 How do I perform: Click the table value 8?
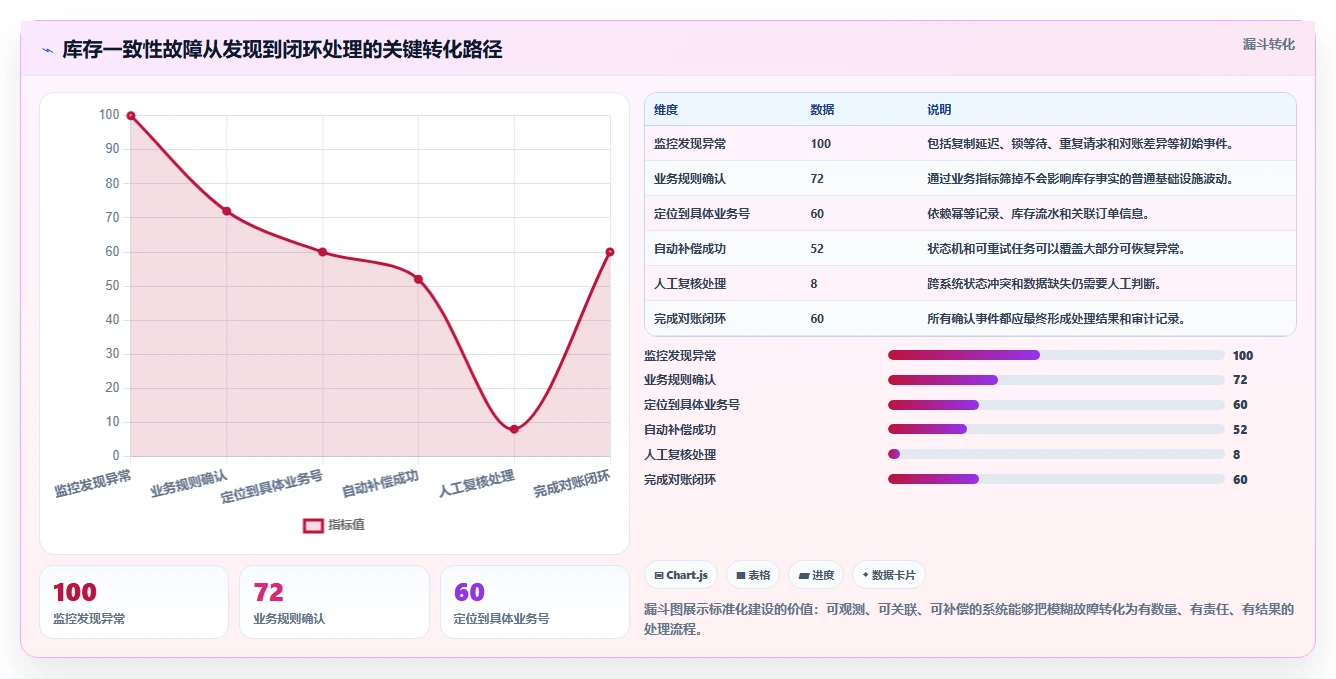point(814,284)
